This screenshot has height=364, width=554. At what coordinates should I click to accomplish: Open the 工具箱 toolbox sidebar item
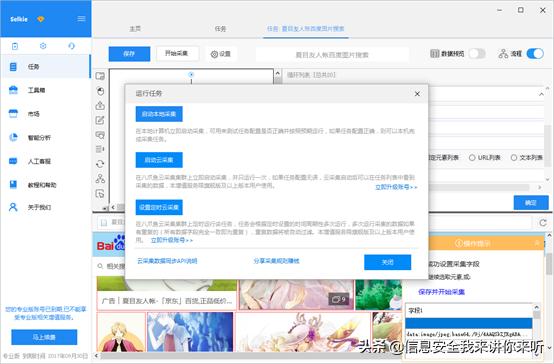tap(46, 90)
